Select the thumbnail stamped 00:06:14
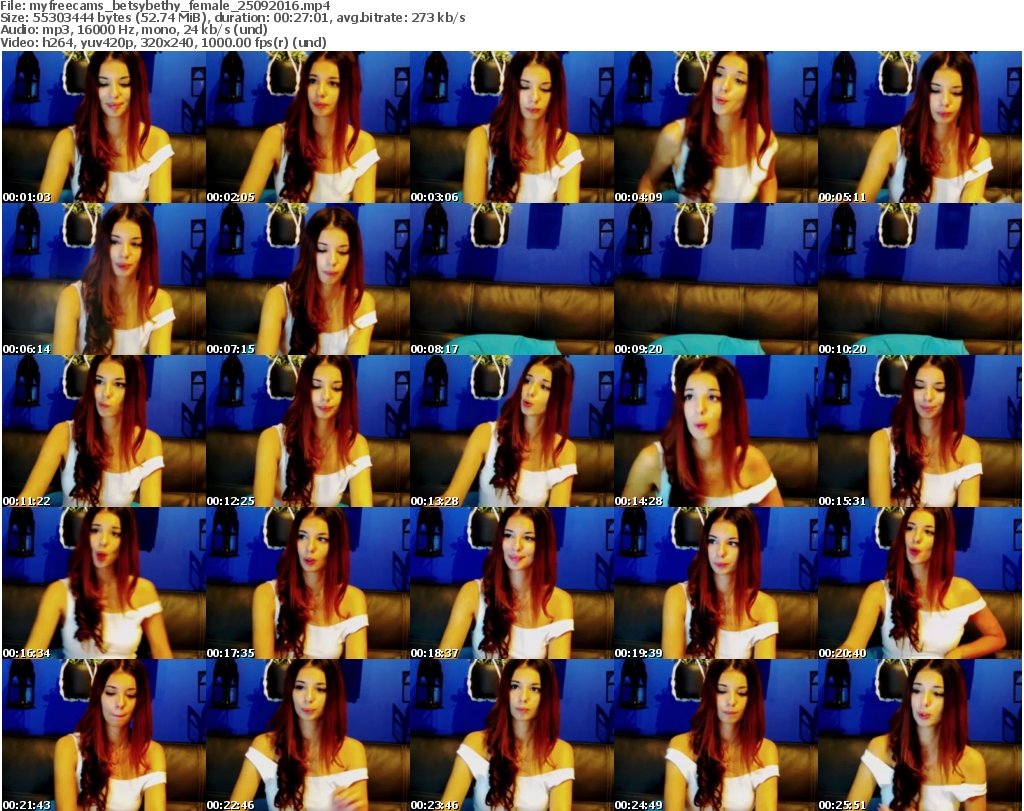 click(x=104, y=279)
